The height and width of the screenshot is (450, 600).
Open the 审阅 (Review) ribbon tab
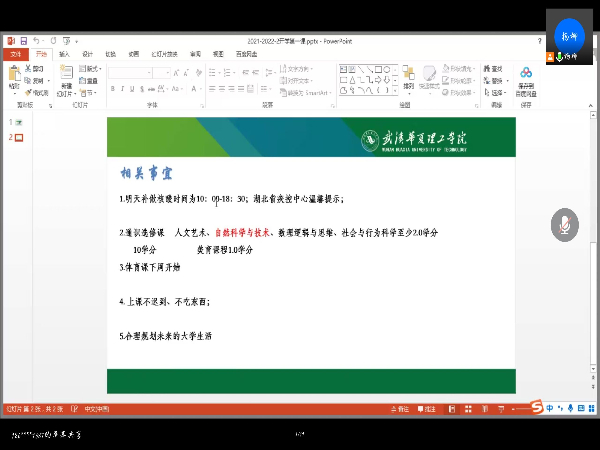tap(195, 54)
